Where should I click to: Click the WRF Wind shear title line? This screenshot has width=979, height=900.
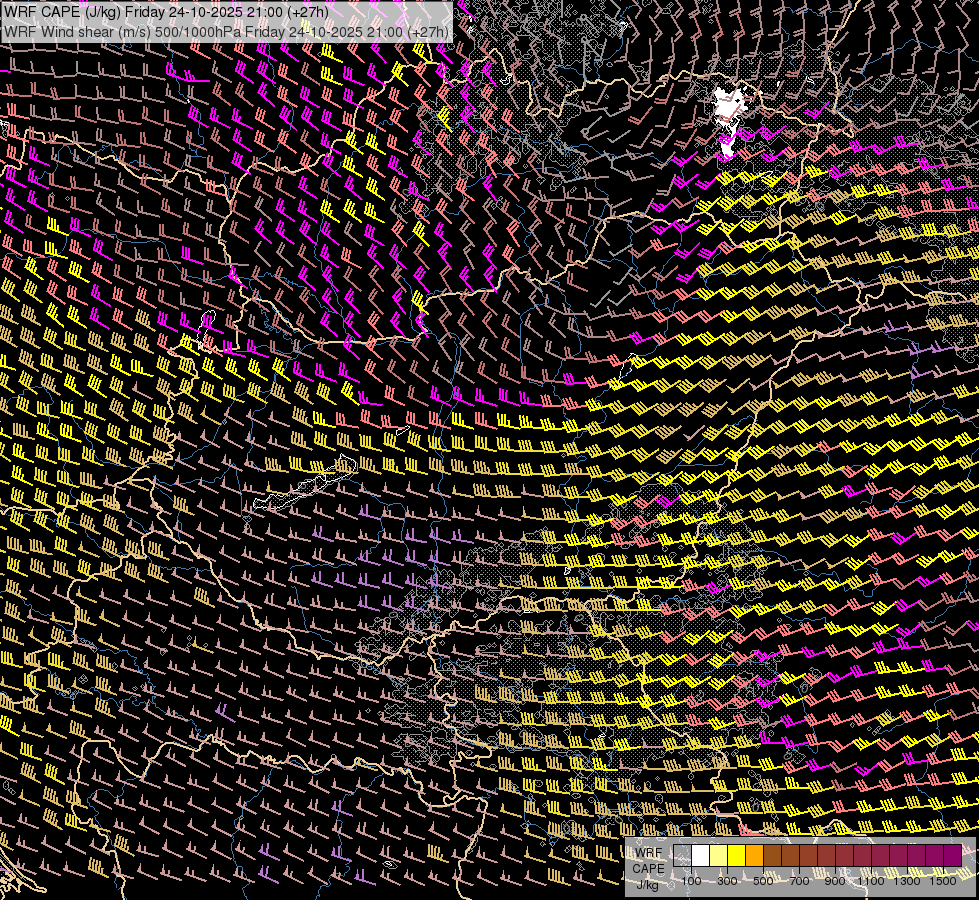(226, 32)
